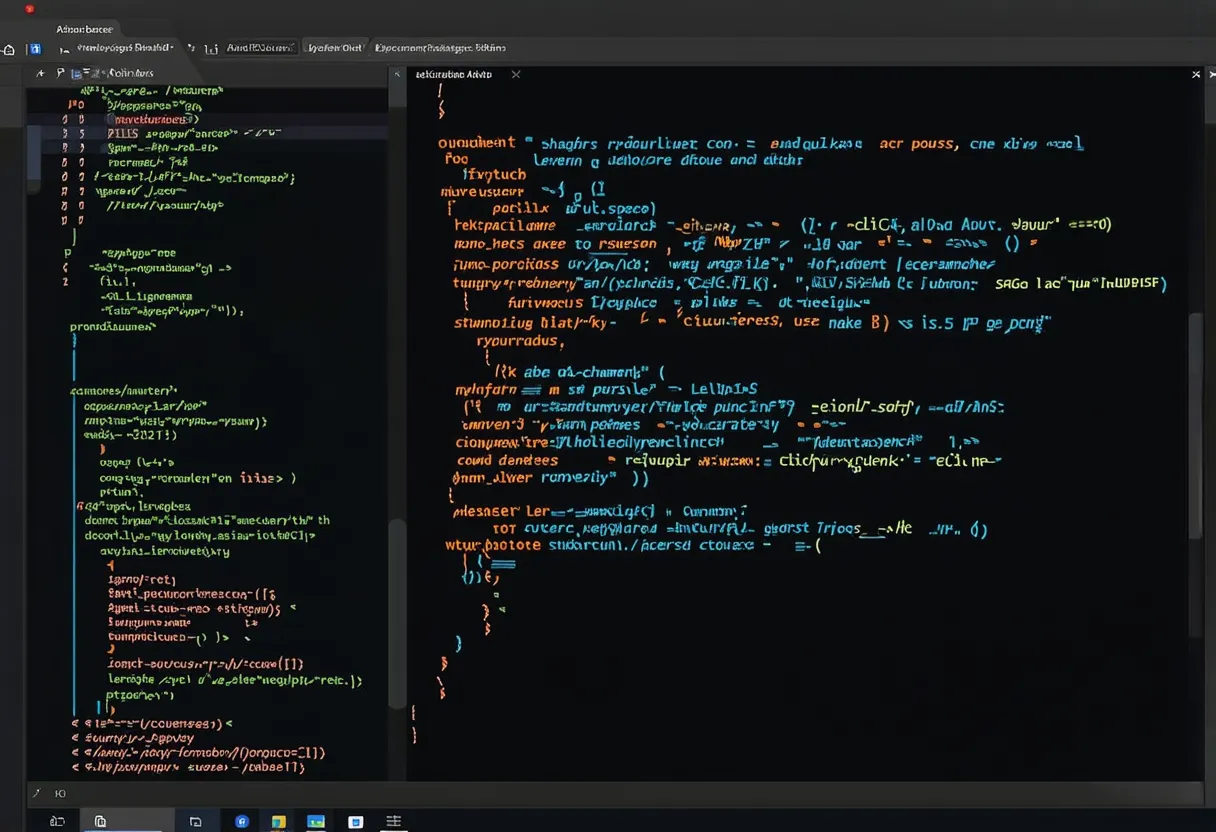Click the pencil icon in the bottom status bar

[x=37, y=794]
